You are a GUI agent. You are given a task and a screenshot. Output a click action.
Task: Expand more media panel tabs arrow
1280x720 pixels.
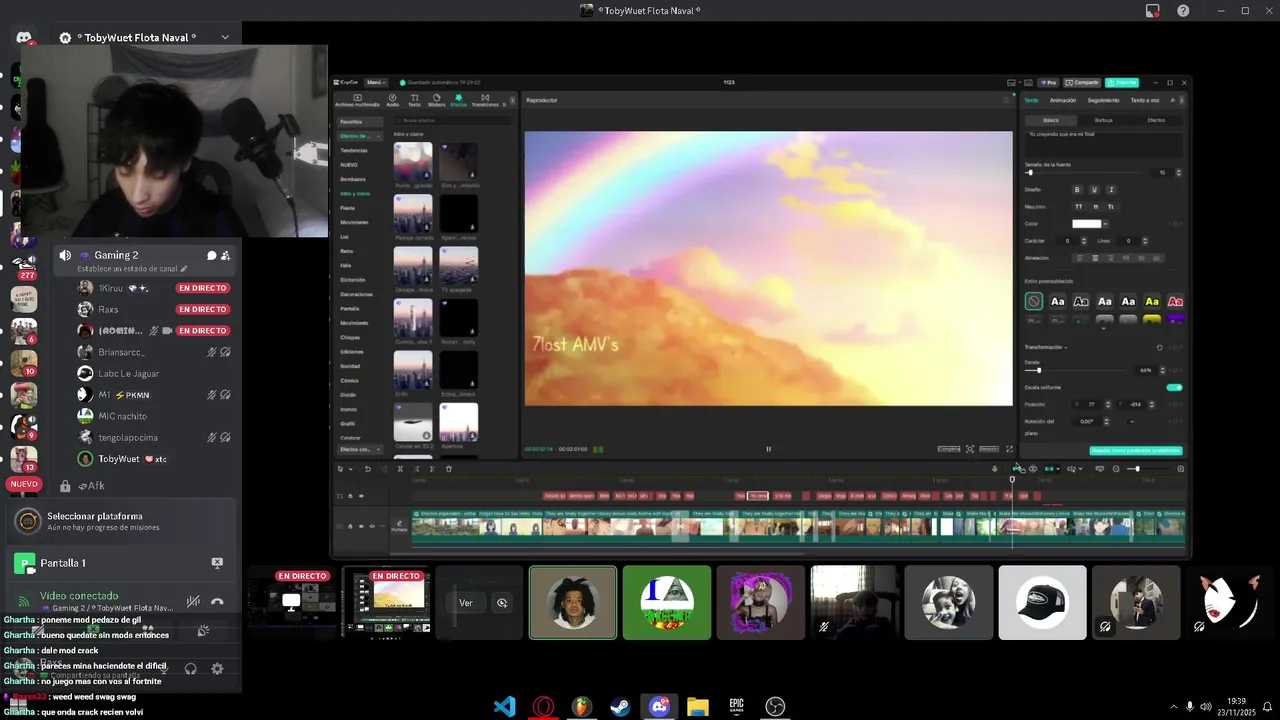(512, 100)
